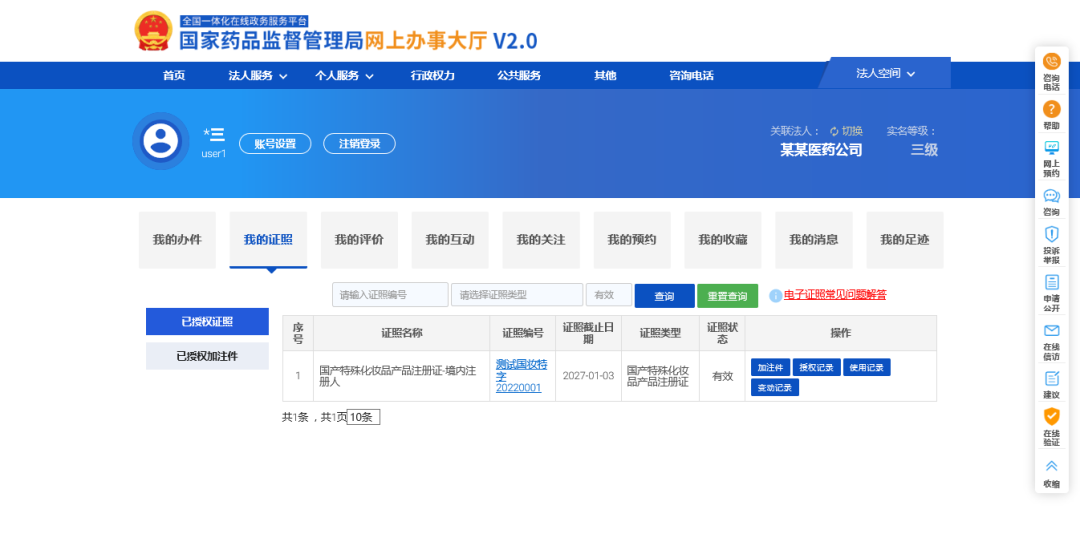Screen dimensions: 1080x538
Task: Open the 投诉举报 shield icon
Action: click(x=1051, y=234)
